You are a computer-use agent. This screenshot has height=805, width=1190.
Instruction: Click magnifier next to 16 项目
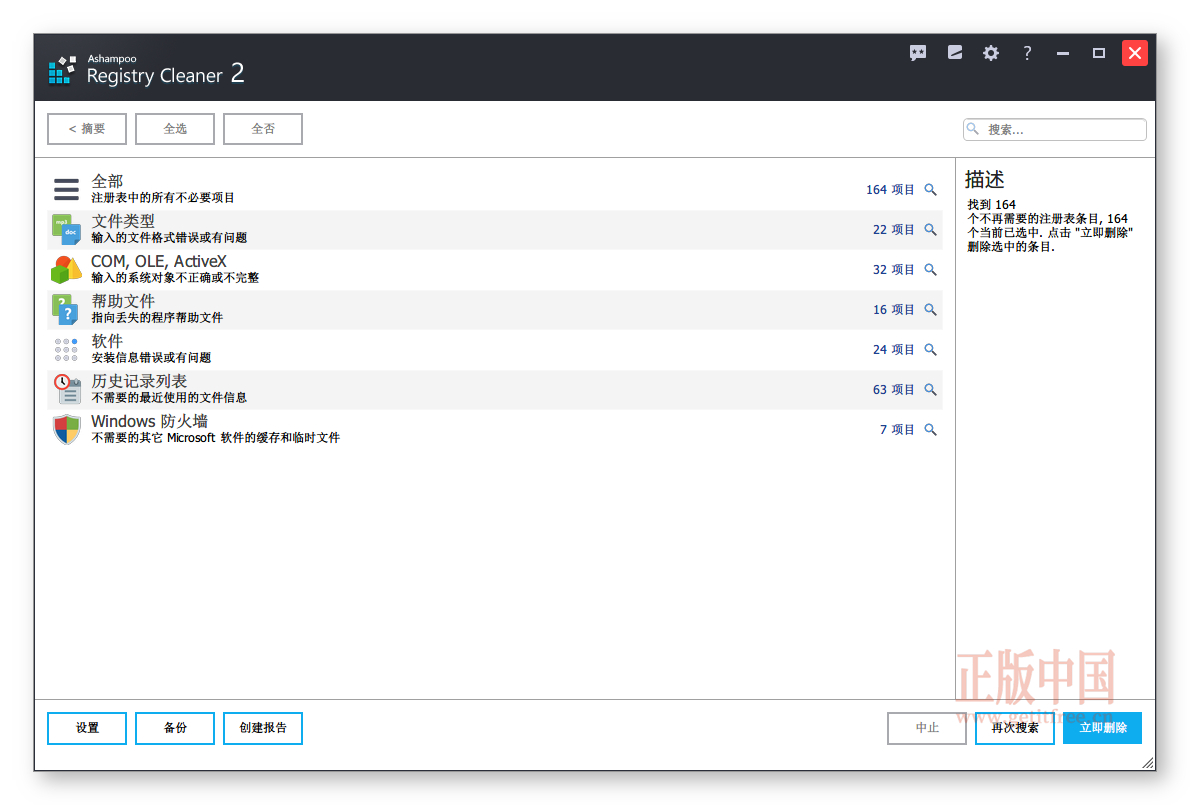click(930, 310)
